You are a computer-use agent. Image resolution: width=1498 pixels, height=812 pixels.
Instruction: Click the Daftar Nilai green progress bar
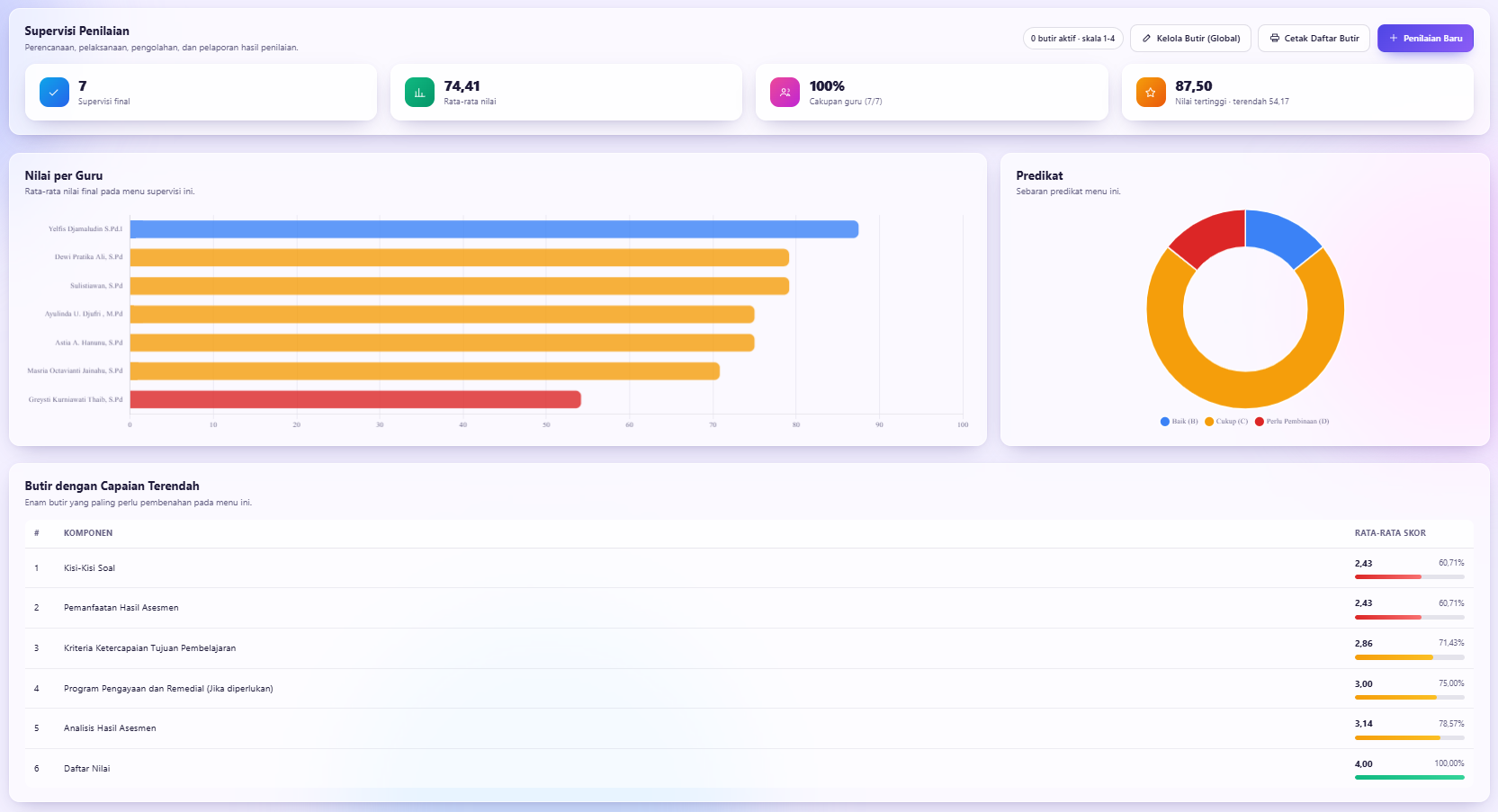point(1410,777)
